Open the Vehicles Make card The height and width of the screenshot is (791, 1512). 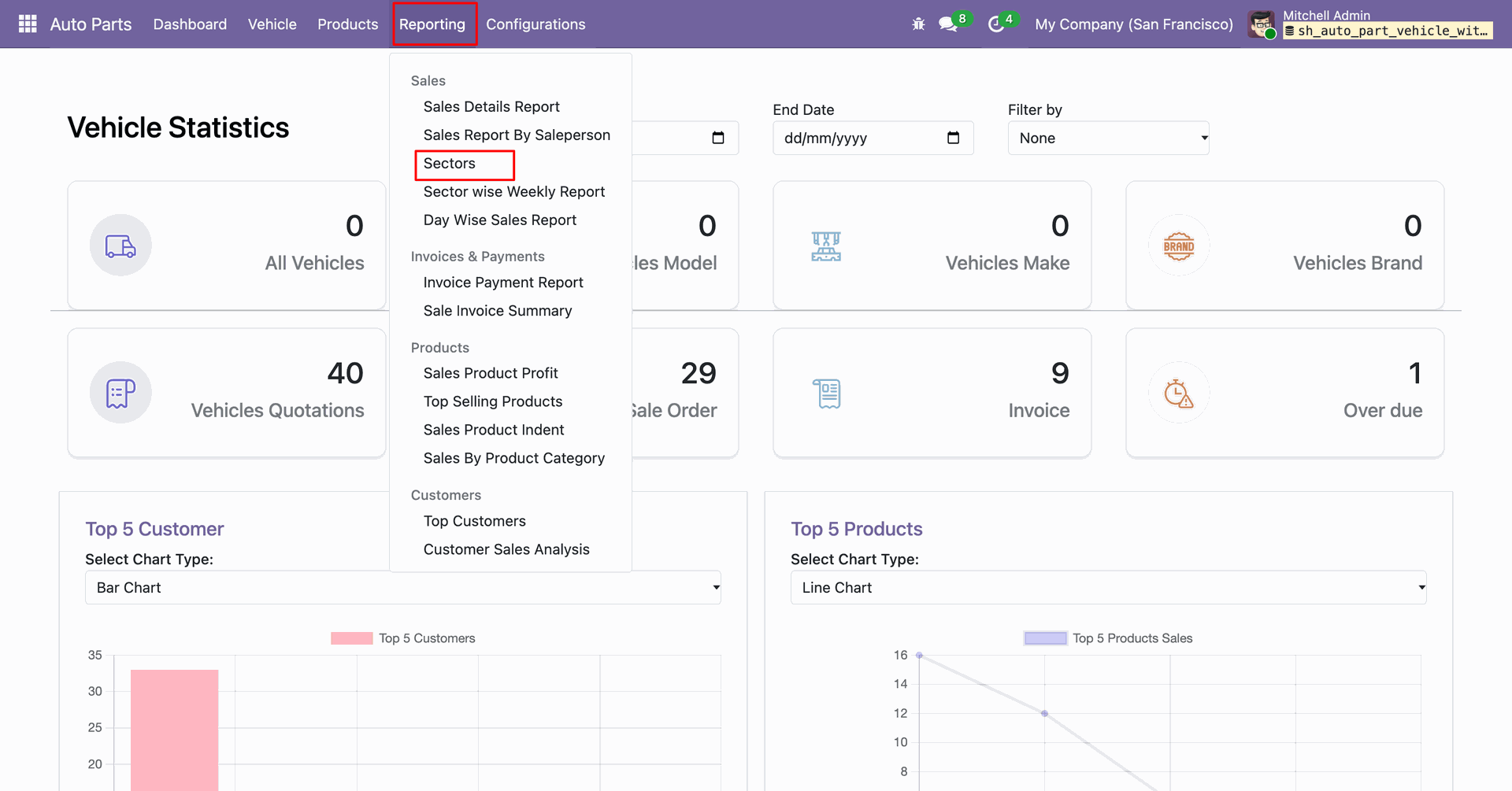click(932, 245)
